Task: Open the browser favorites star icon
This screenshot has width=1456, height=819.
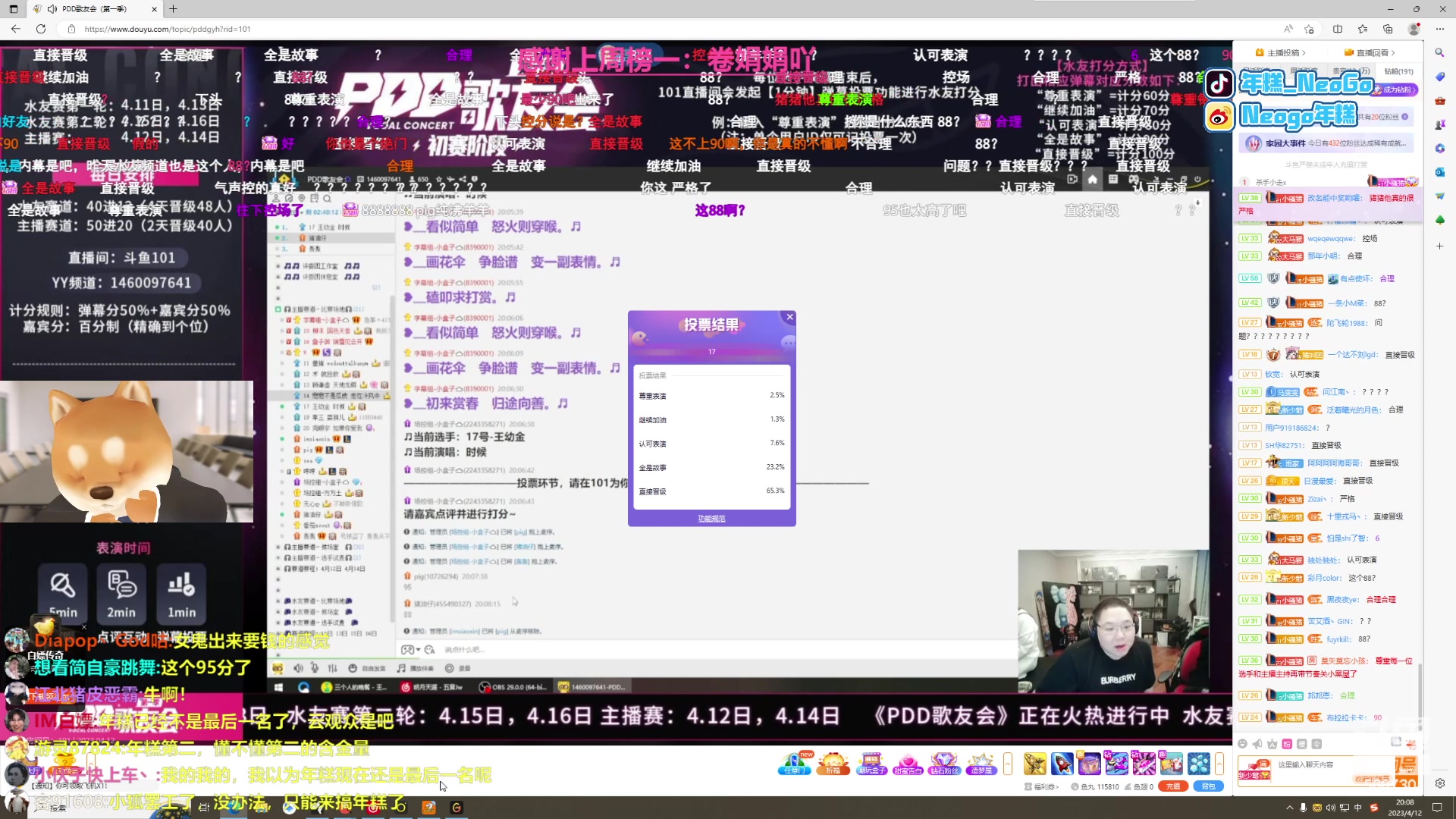Action: (x=1363, y=29)
